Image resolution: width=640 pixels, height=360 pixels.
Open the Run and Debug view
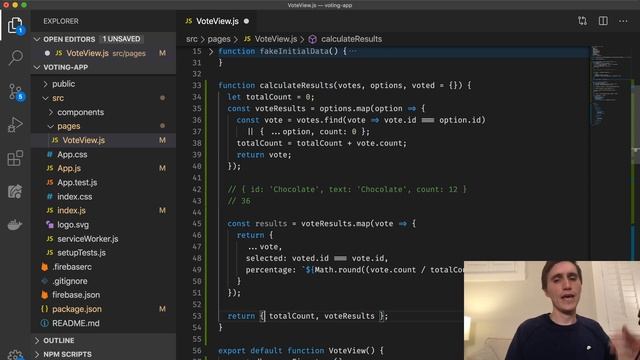point(15,125)
